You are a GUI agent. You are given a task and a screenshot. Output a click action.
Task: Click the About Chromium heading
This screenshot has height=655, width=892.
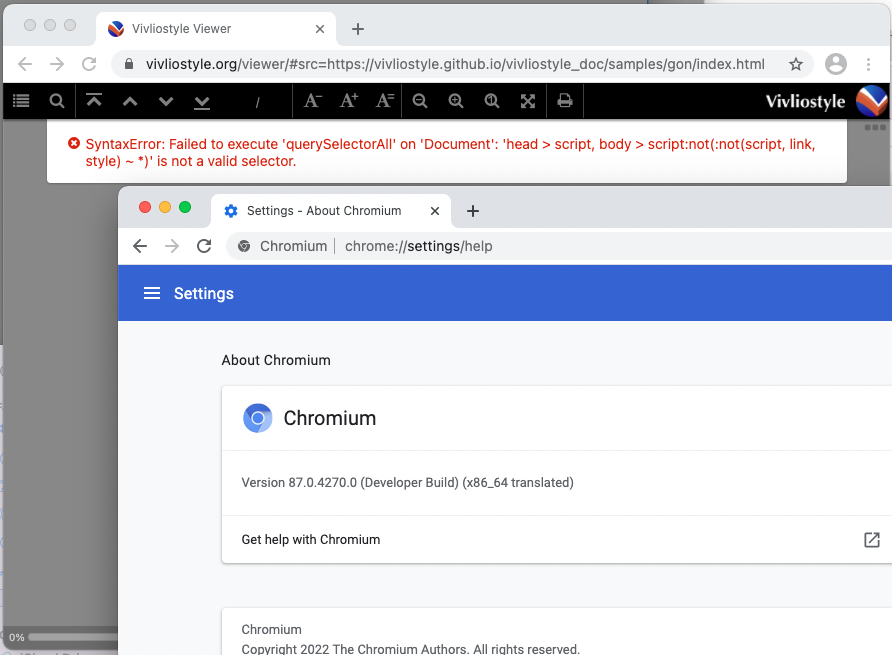click(276, 360)
